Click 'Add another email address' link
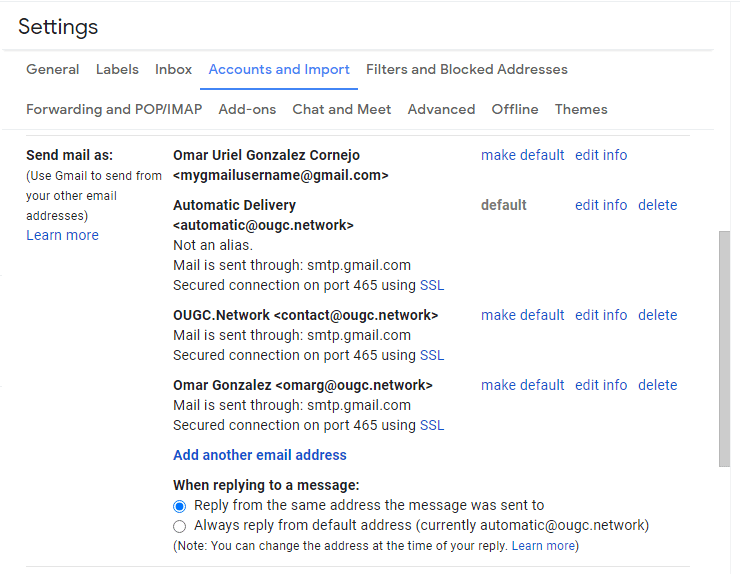The height and width of the screenshot is (574, 740). (260, 455)
